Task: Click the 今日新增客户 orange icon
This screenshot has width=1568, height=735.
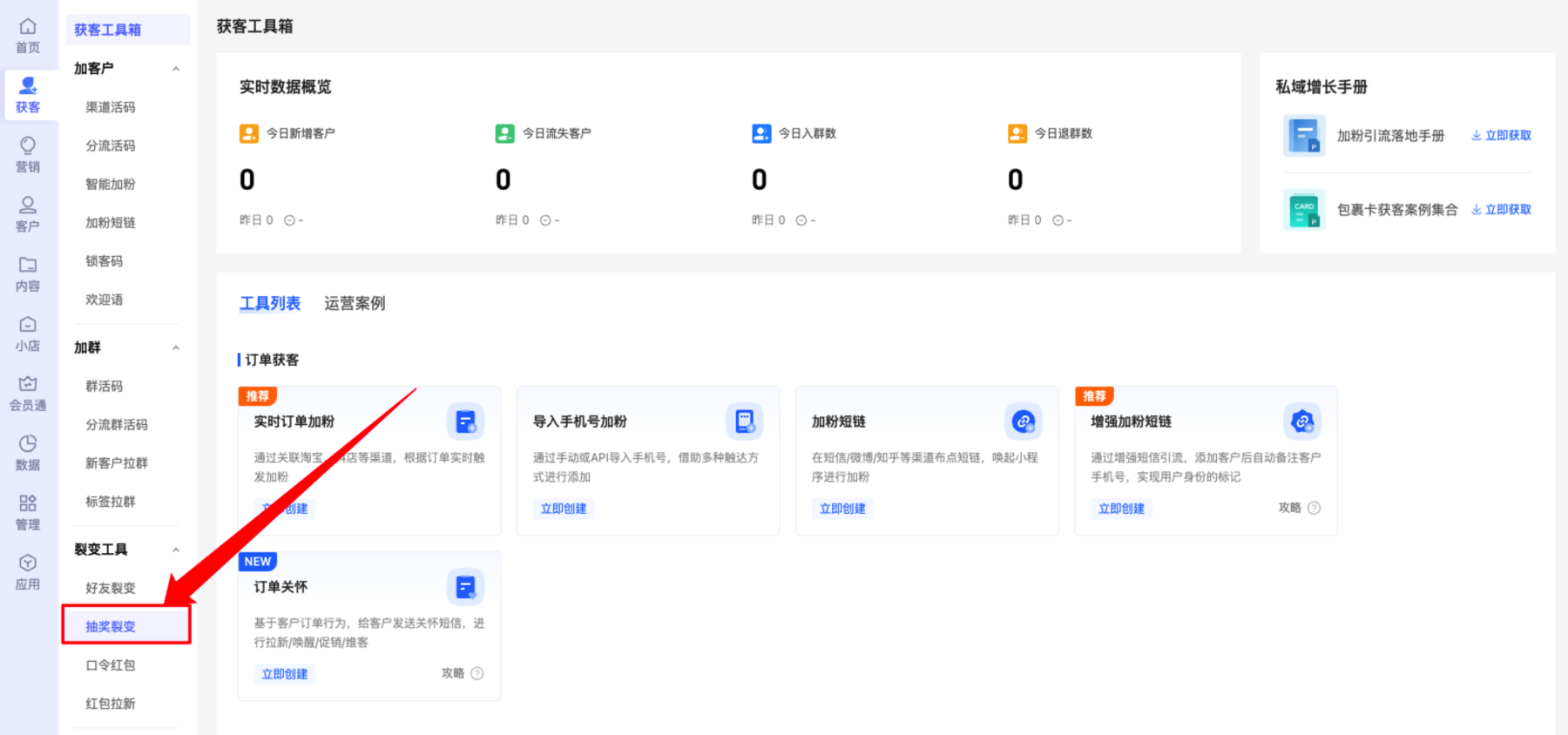Action: point(249,133)
